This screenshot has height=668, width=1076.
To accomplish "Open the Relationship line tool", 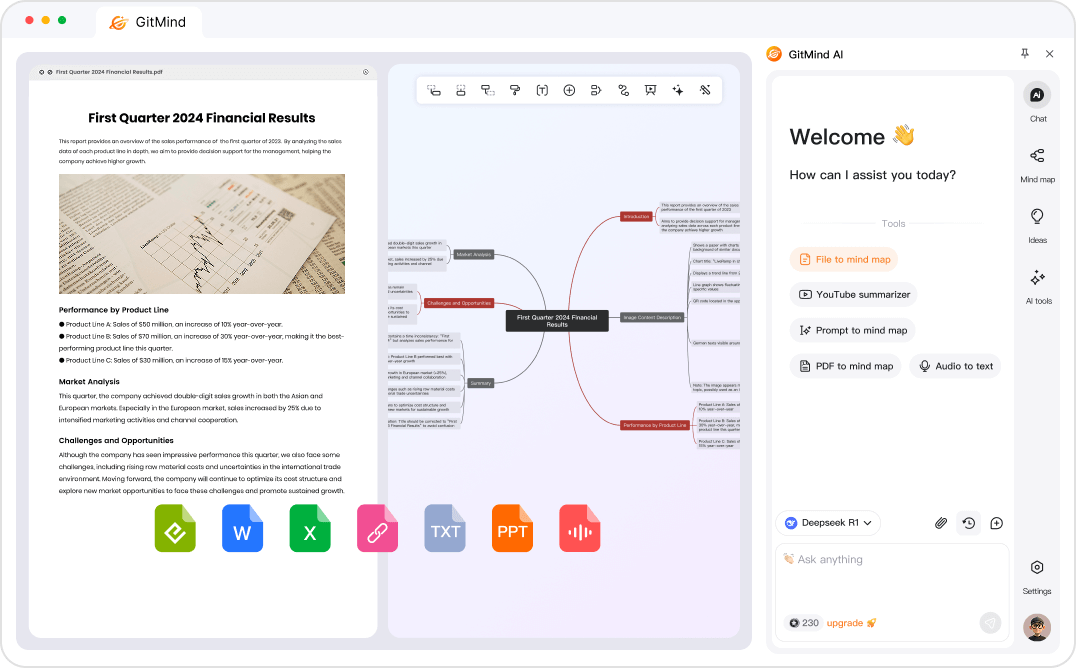I will pos(622,90).
